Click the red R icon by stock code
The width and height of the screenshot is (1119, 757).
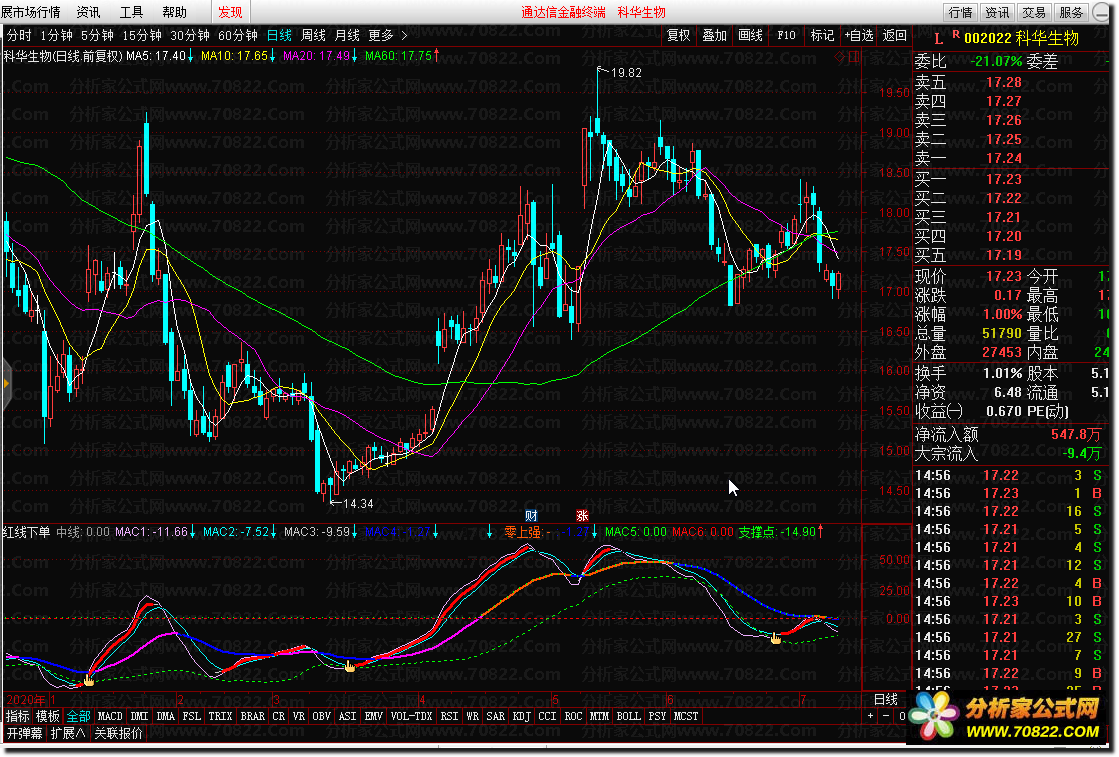(956, 34)
